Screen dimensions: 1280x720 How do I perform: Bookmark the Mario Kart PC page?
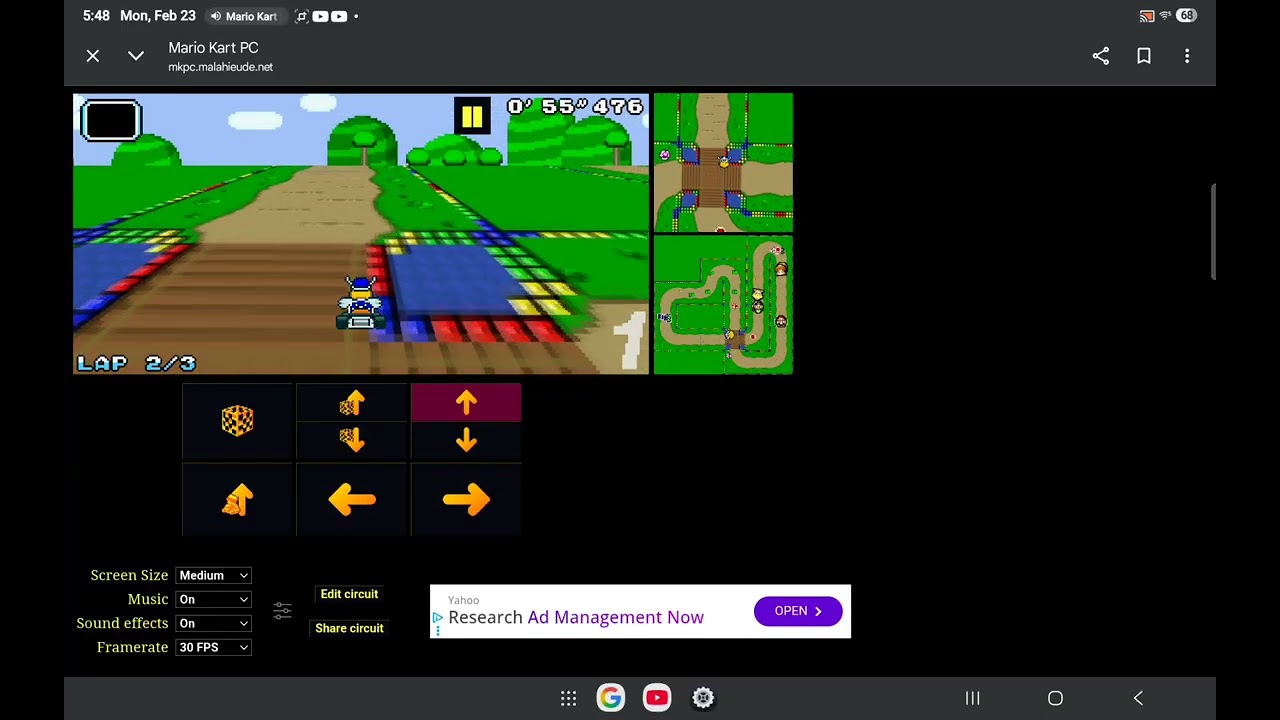click(1144, 56)
